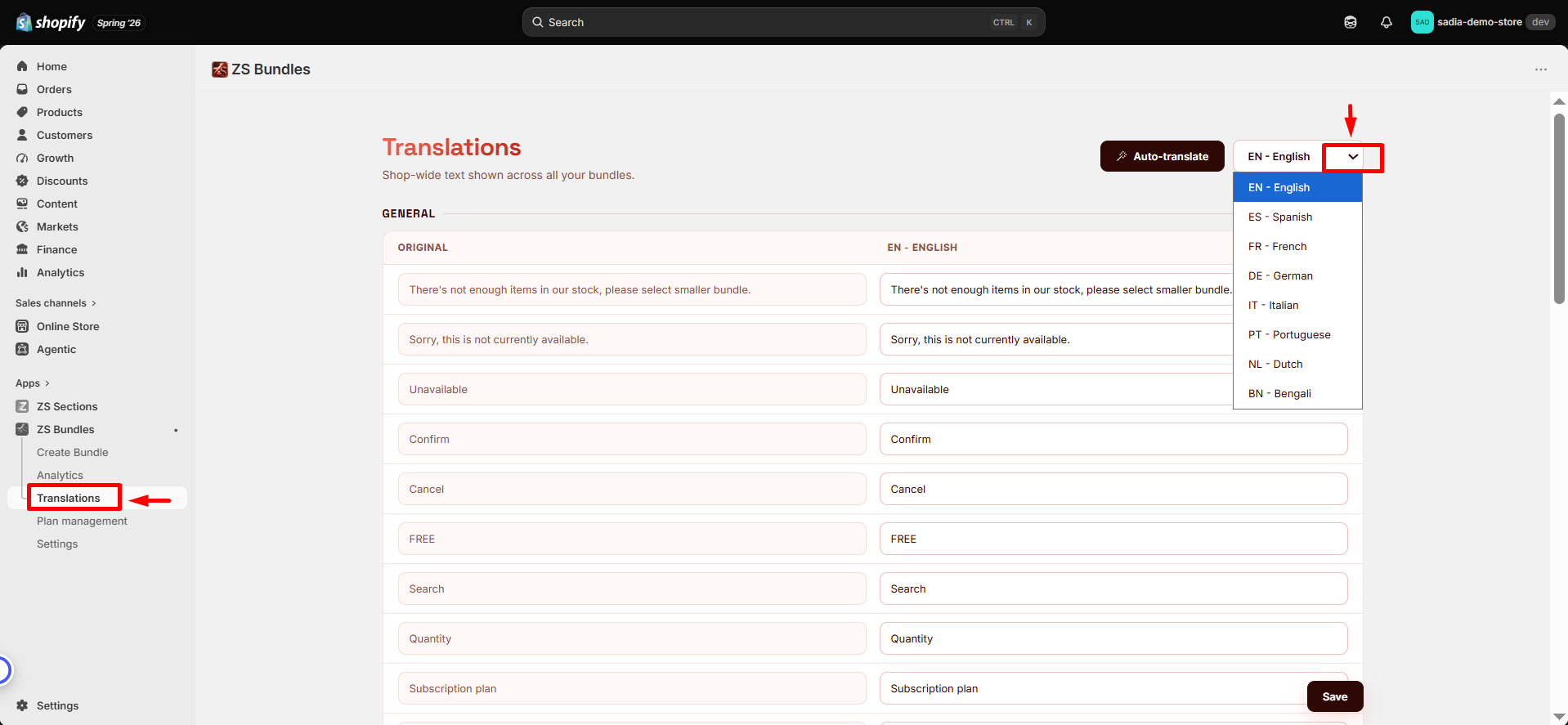The width and height of the screenshot is (1568, 725).
Task: Expand the Apps section
Action: tap(33, 383)
